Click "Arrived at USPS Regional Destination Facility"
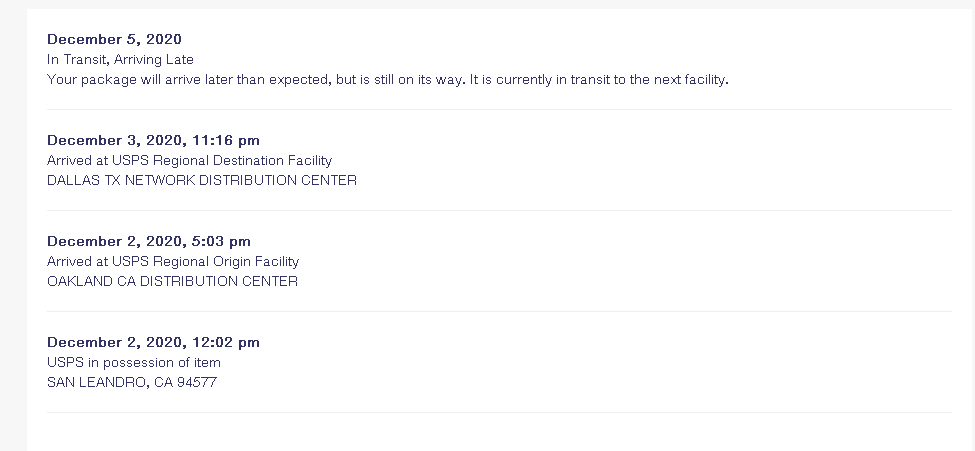 pyautogui.click(x=189, y=160)
